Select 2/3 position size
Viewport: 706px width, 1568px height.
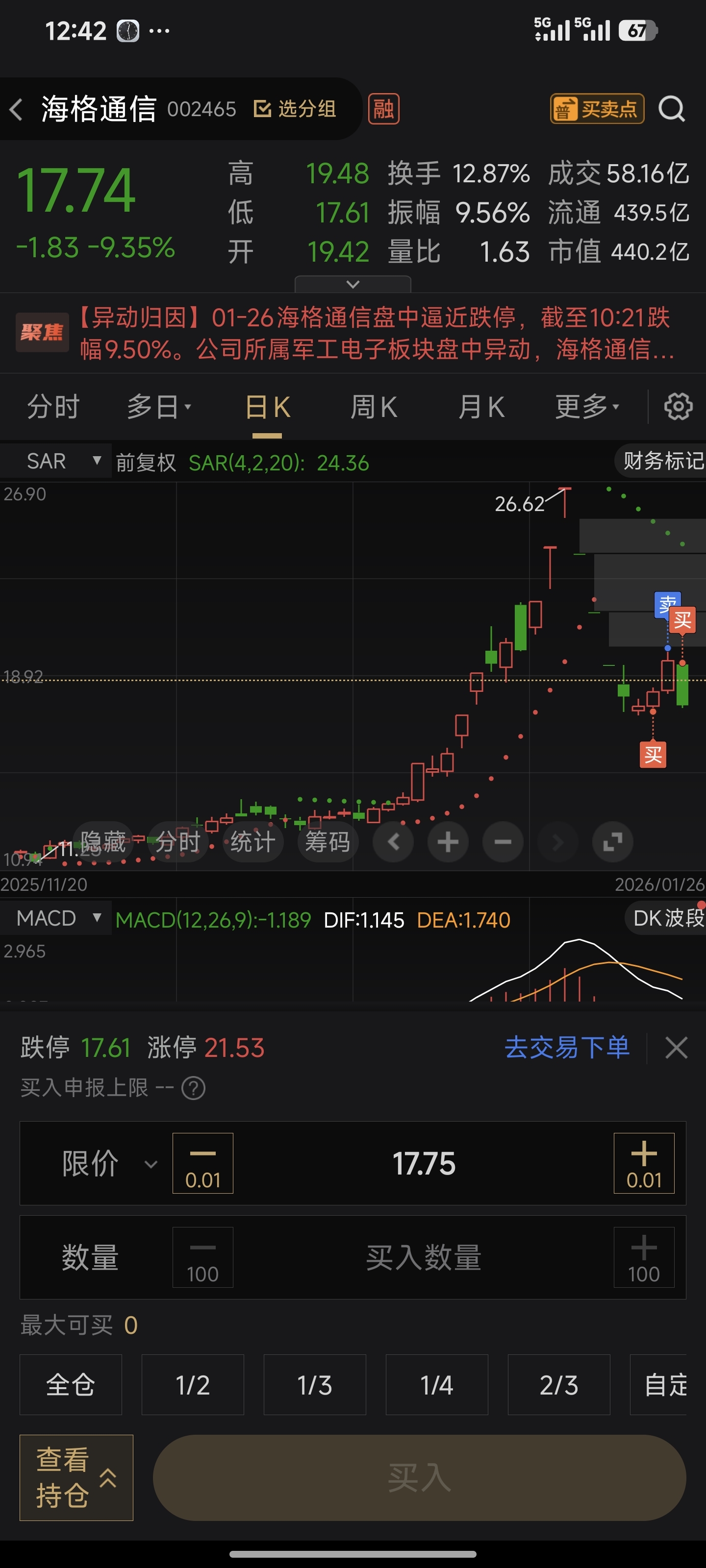tap(558, 1385)
